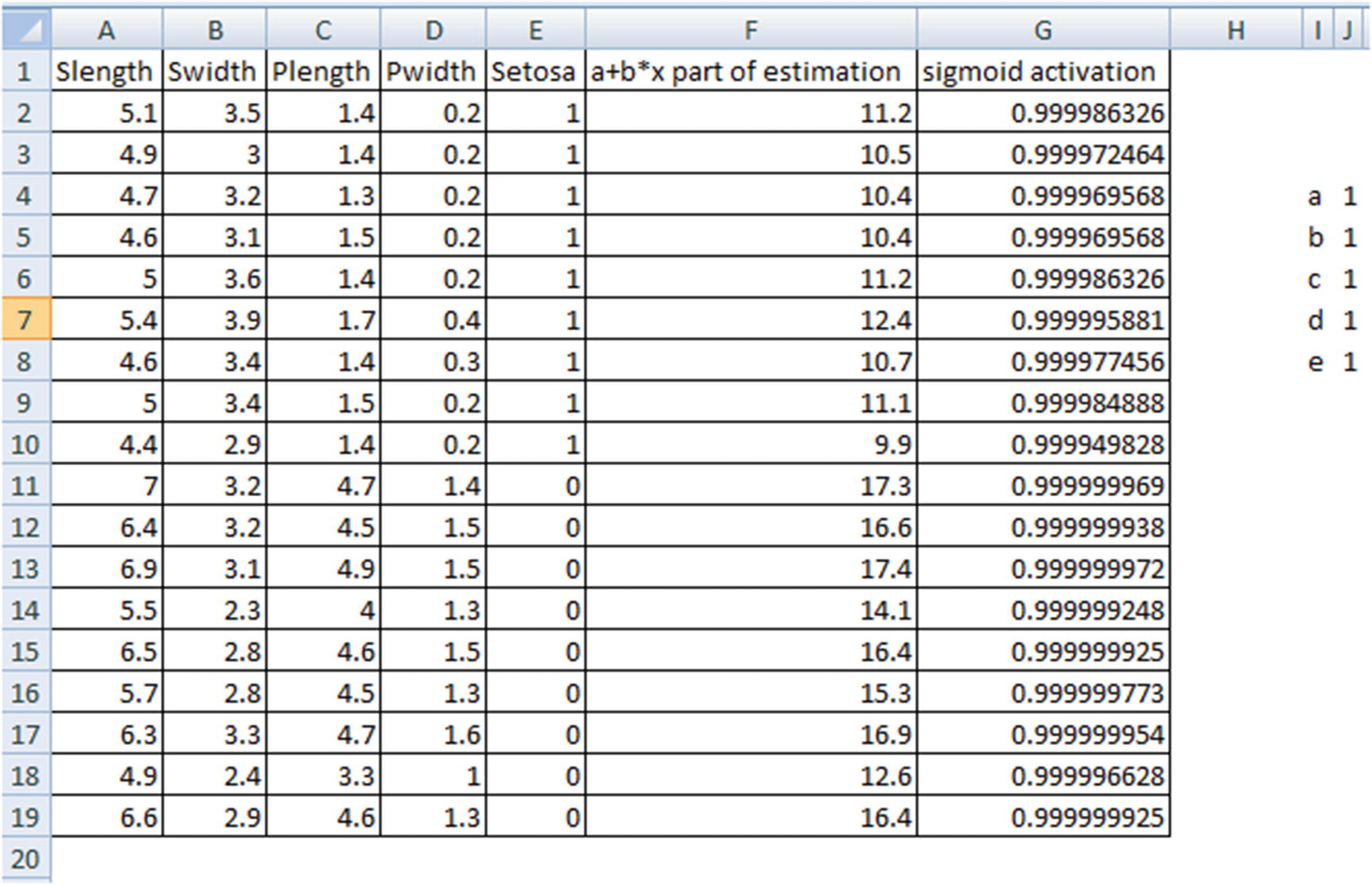Select cell F11 showing 17.3
The image size is (1372, 885).
pyautogui.click(x=750, y=486)
